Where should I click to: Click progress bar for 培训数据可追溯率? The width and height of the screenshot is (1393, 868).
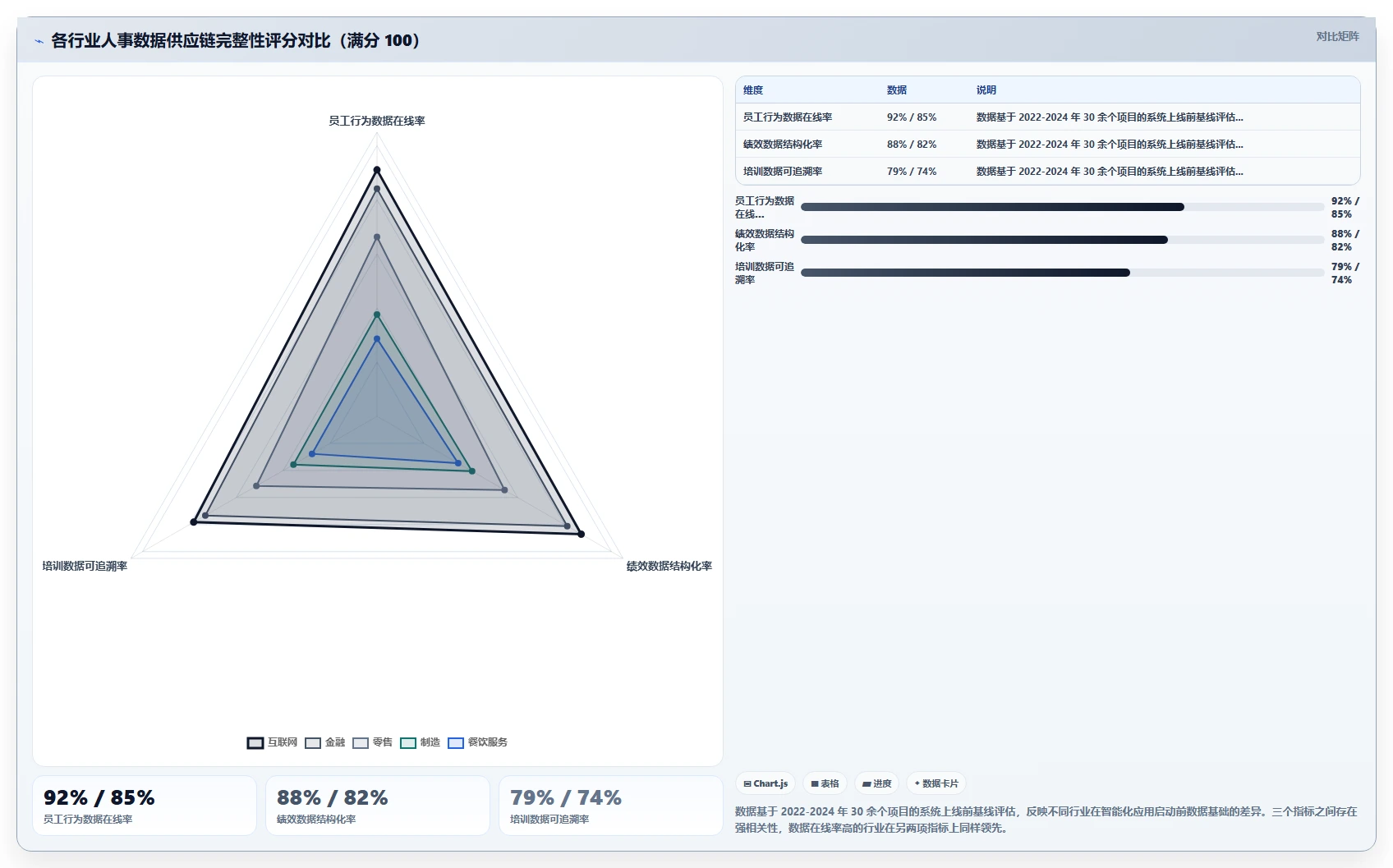1062,273
